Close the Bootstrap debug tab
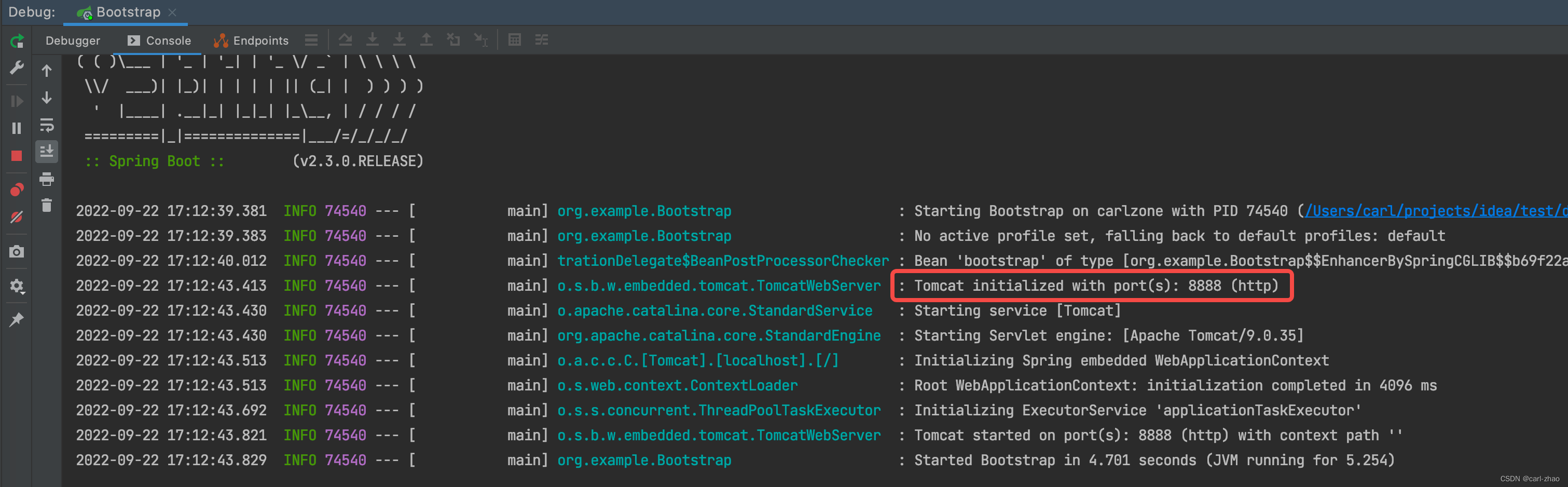 click(x=173, y=12)
